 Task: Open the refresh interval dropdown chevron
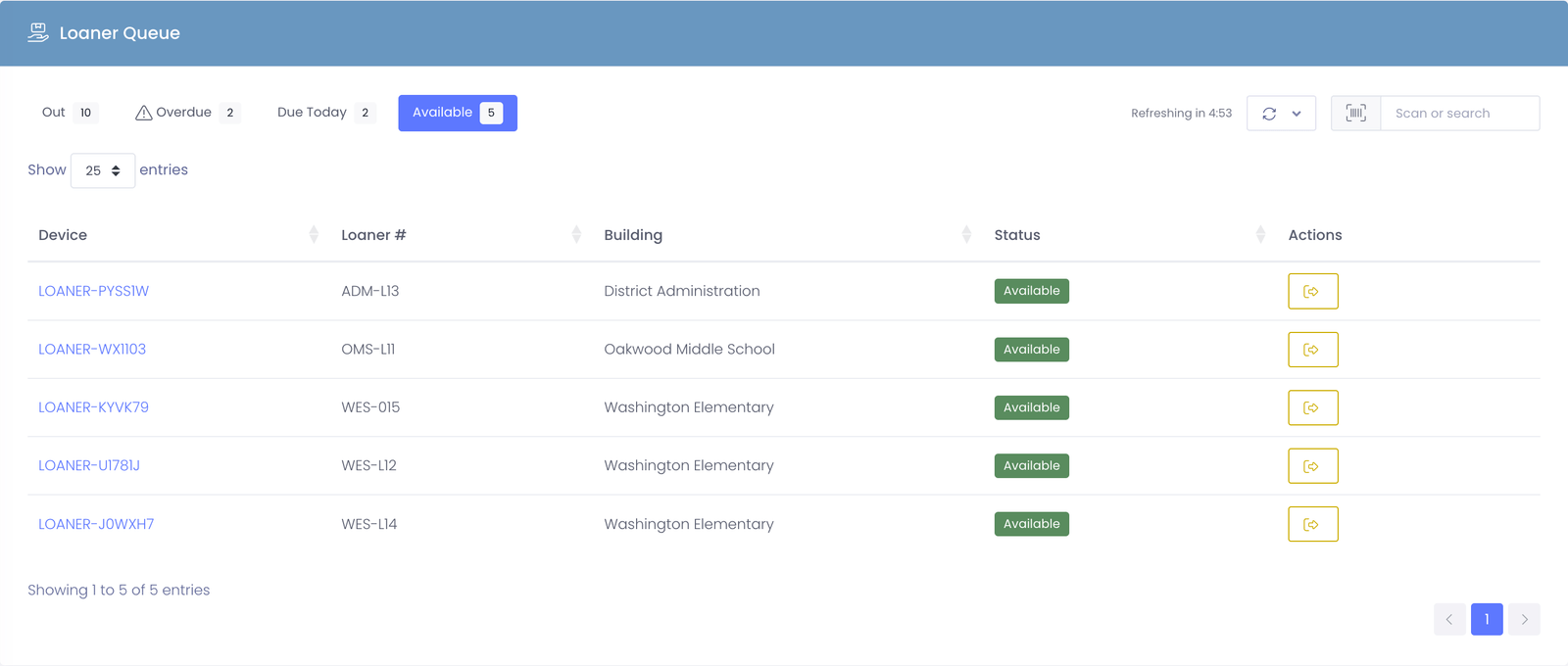point(1297,114)
